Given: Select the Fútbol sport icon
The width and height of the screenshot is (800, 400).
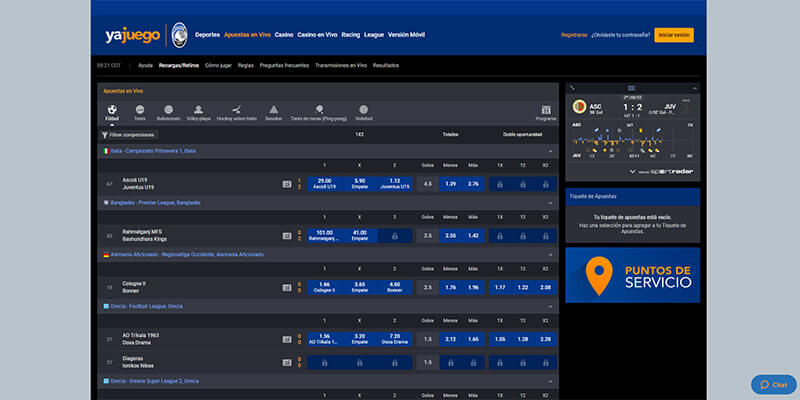Looking at the screenshot, I should [112, 110].
